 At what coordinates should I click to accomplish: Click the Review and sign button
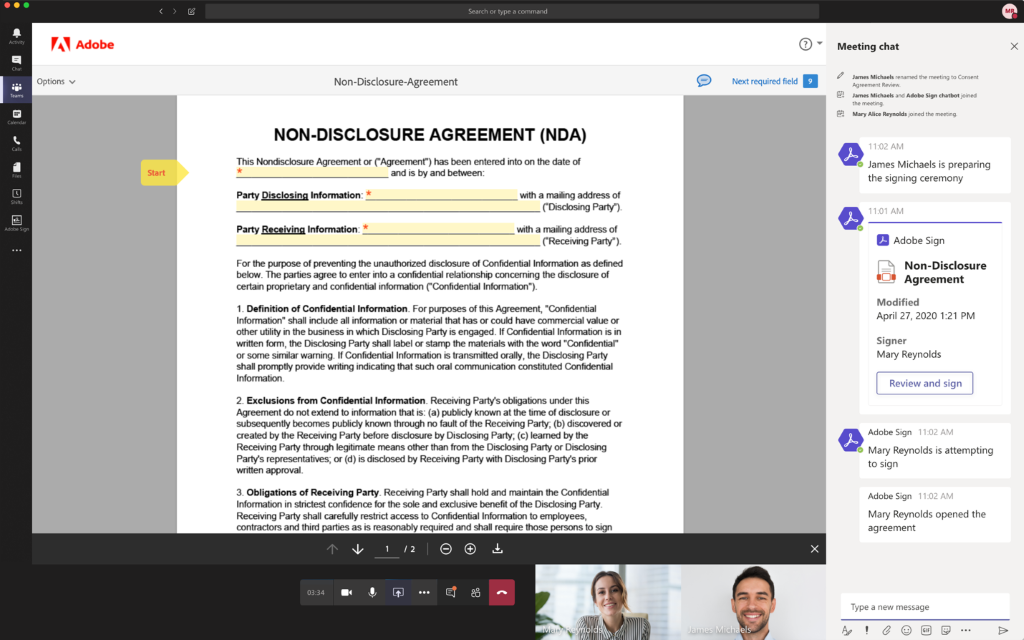pos(924,383)
